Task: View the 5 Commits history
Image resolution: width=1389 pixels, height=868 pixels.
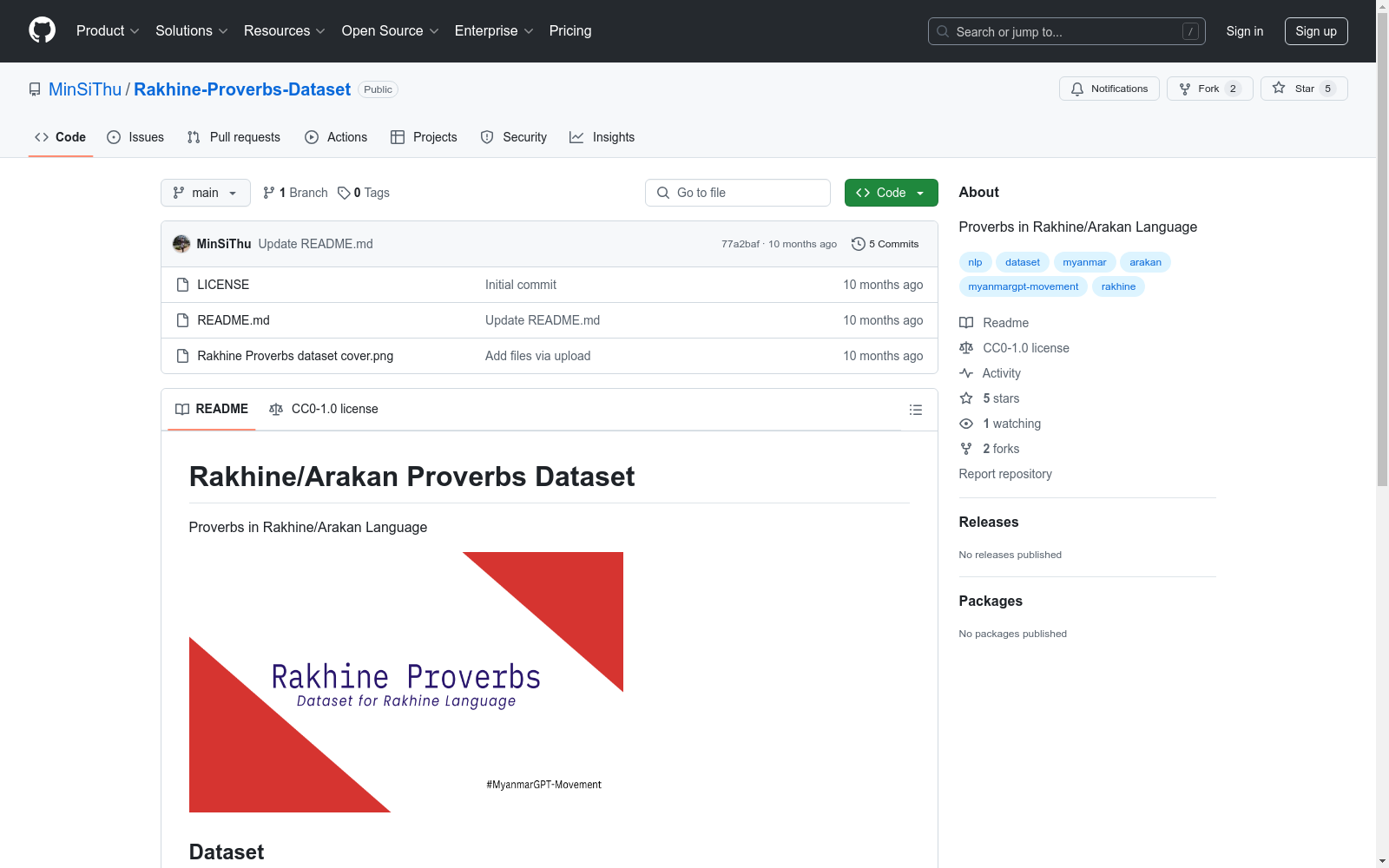Action: 885,244
